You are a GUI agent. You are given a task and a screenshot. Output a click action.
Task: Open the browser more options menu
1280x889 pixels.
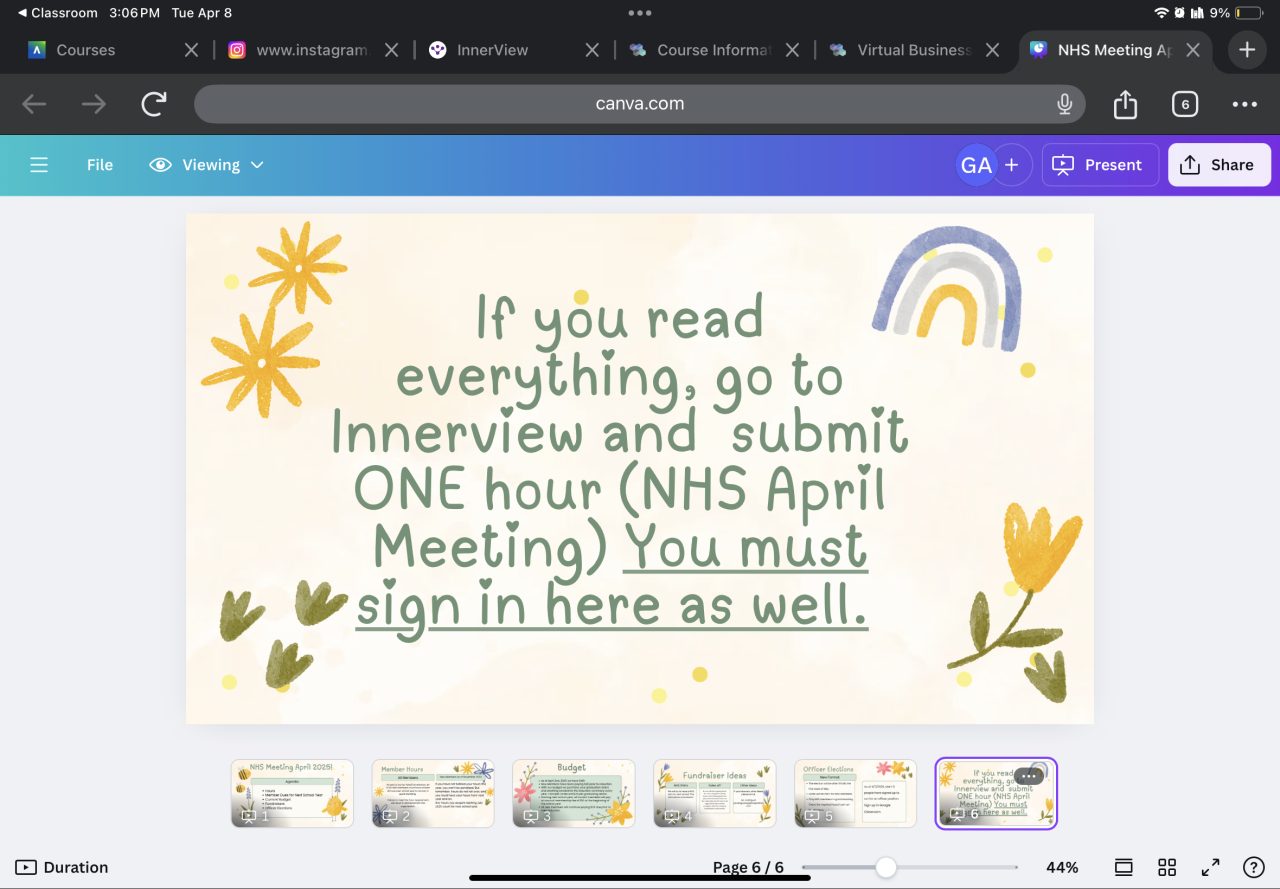(1244, 104)
